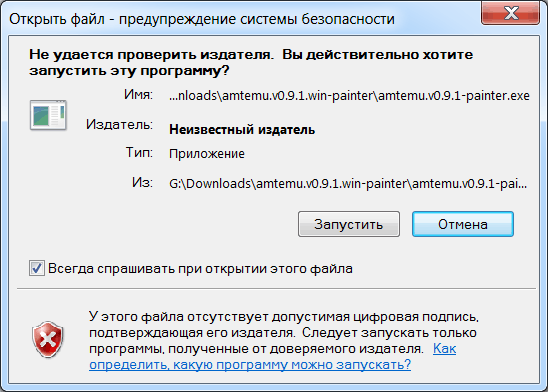548x392 pixels.
Task: Click the 'Всегда спрашивать при открытии этого файла' label
Action: click(x=200, y=269)
